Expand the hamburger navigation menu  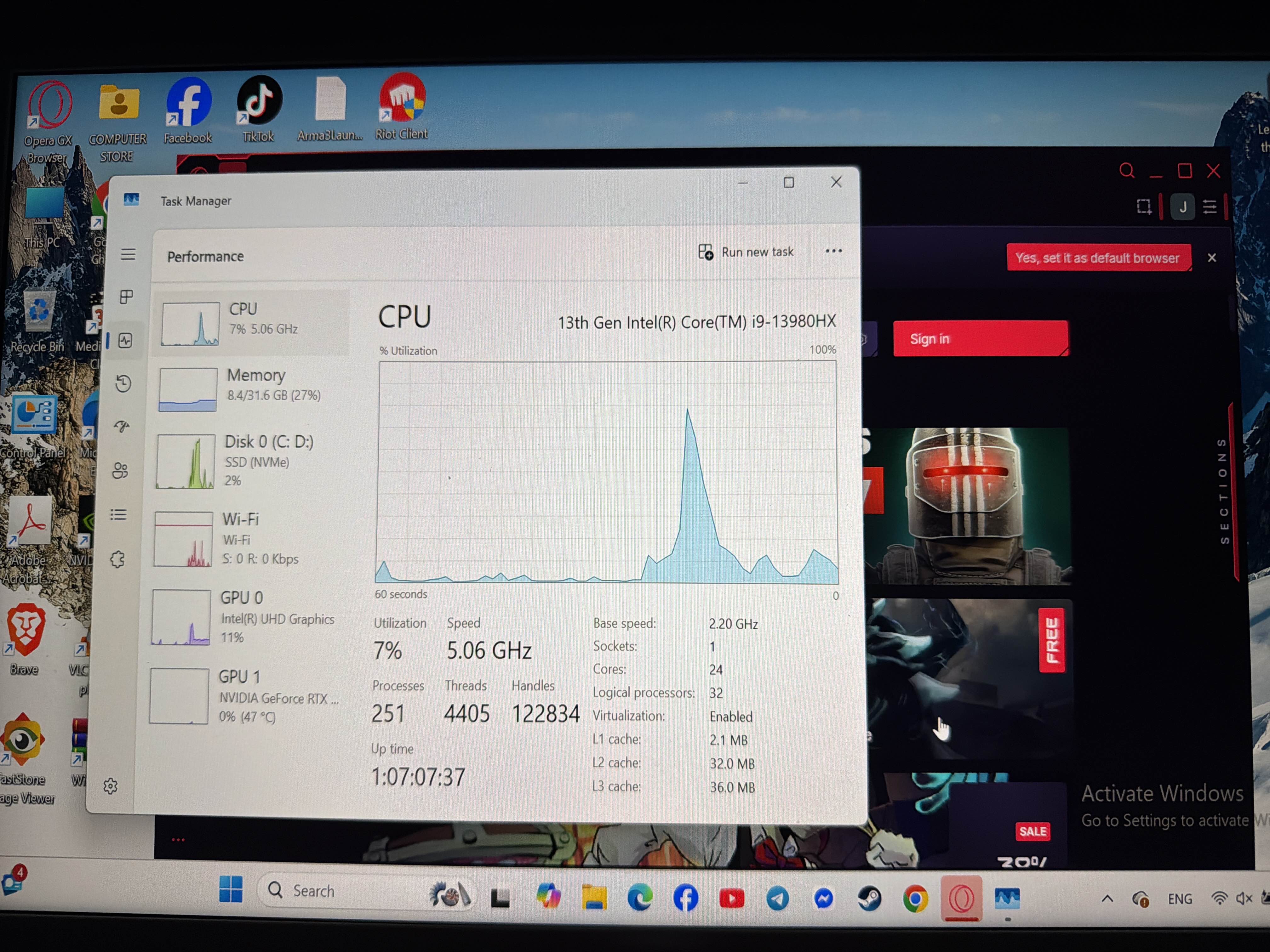[128, 254]
